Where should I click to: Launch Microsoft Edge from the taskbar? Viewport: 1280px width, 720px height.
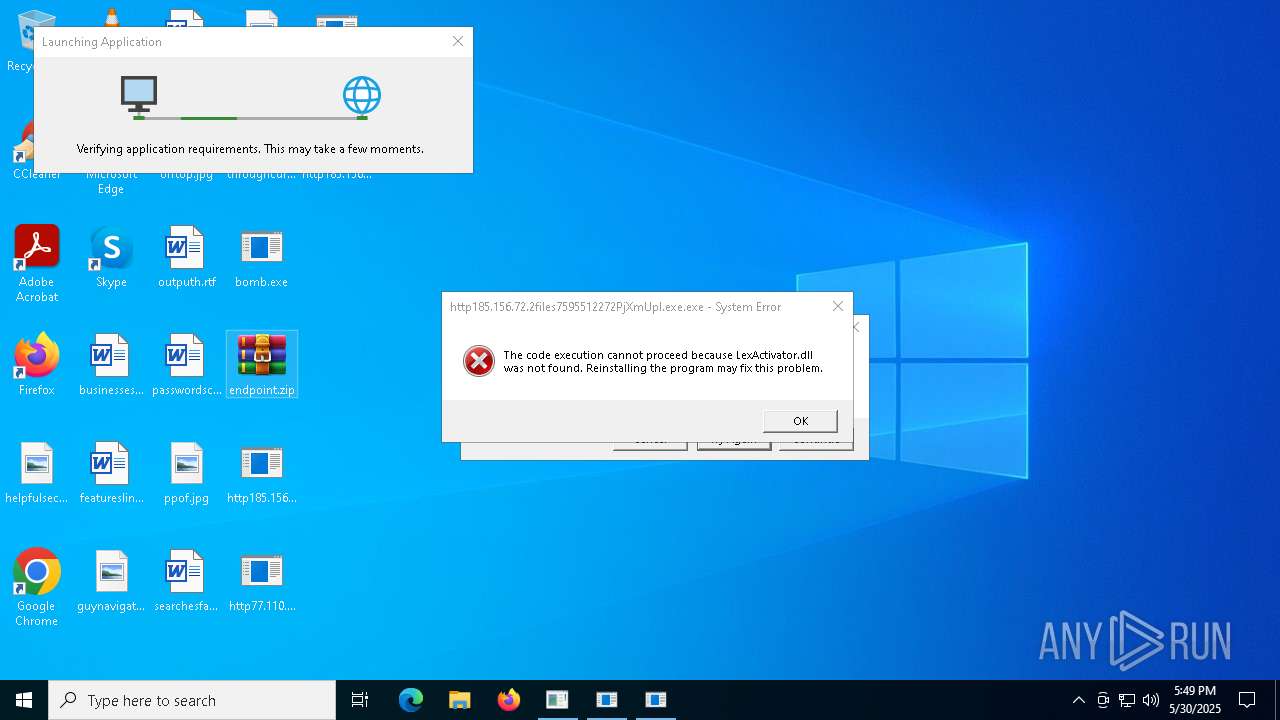(x=411, y=700)
